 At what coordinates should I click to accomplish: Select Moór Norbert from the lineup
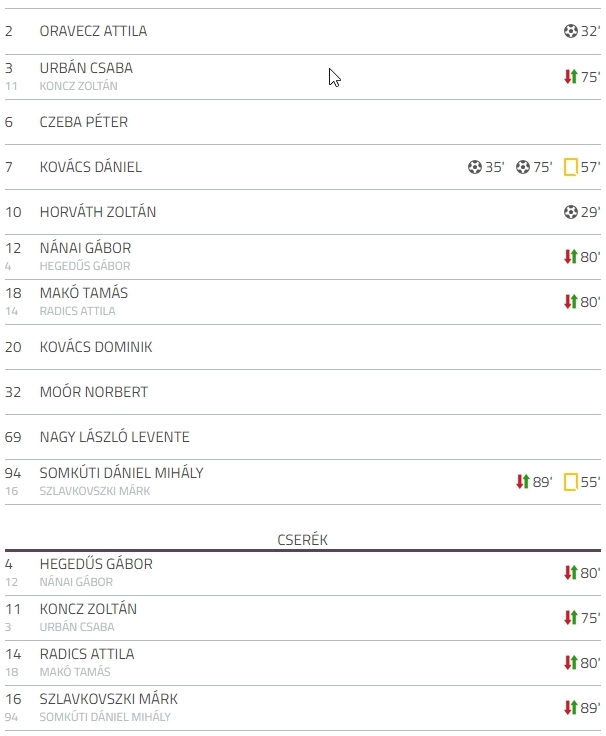coord(94,392)
